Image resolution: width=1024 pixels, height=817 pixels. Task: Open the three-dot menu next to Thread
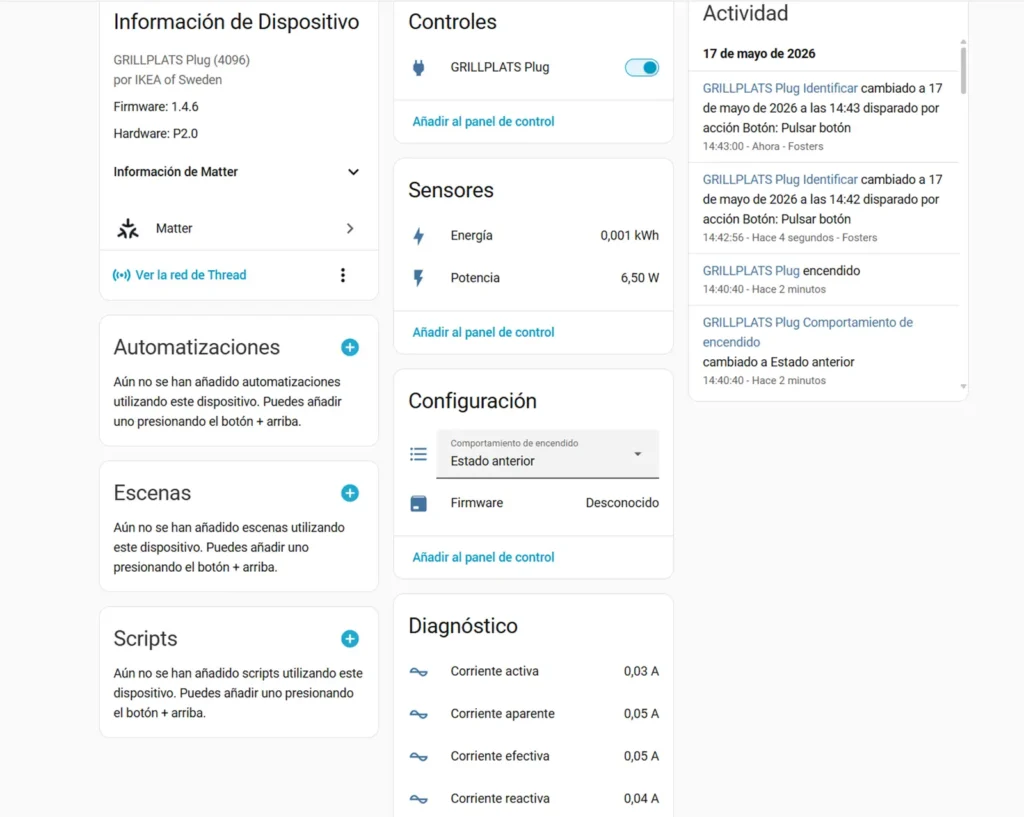point(343,275)
